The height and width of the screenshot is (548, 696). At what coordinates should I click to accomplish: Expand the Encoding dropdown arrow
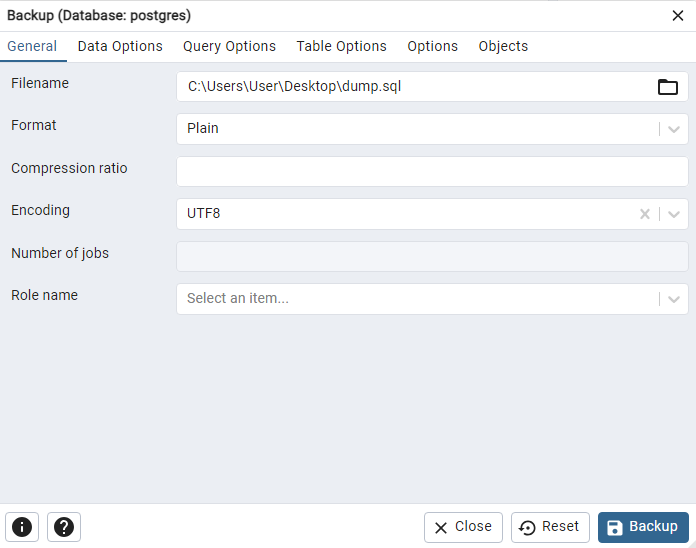pyautogui.click(x=675, y=214)
